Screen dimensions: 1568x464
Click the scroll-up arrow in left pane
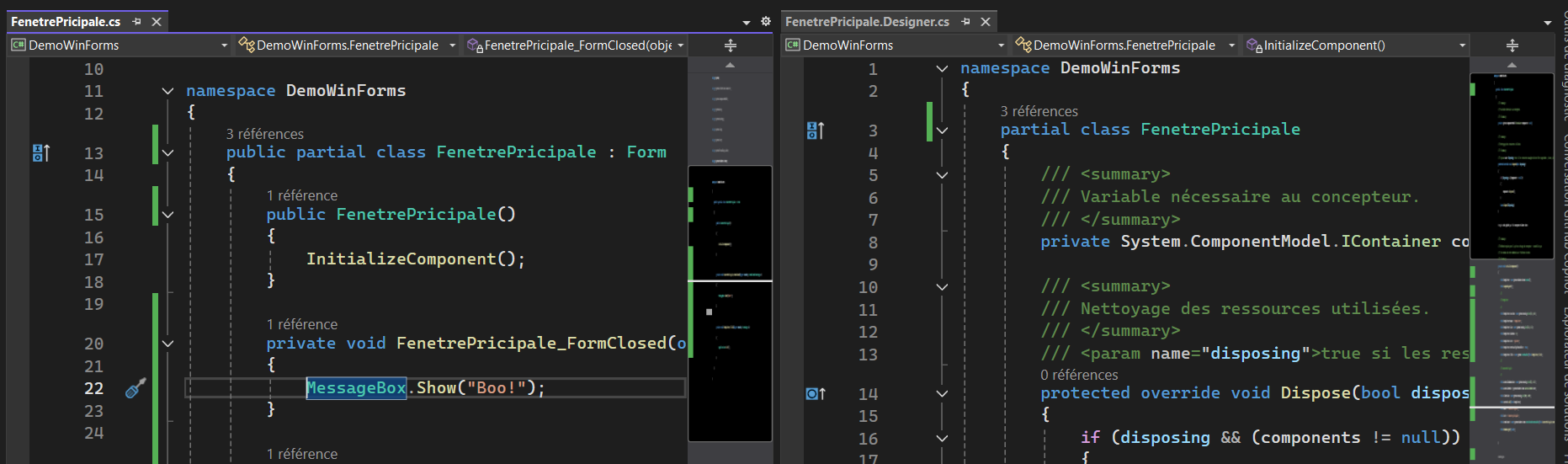pos(731,65)
